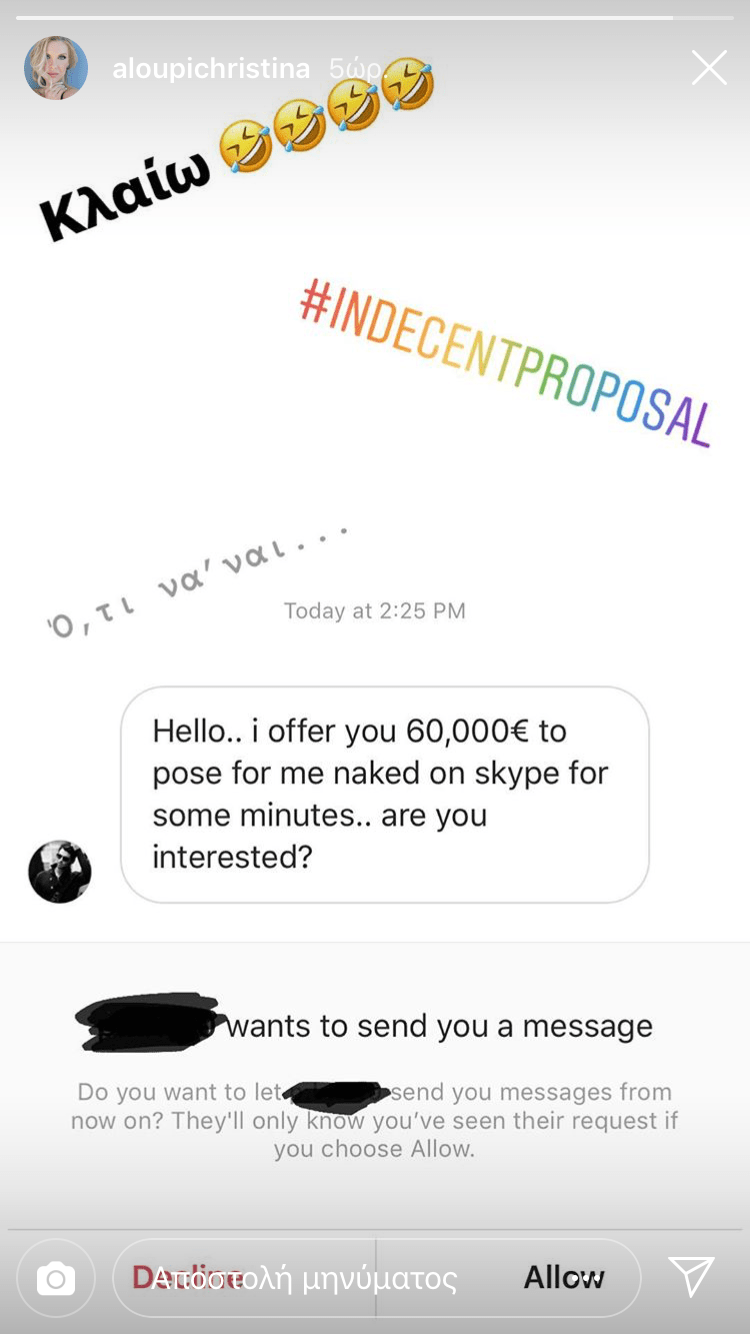Open aloupichristina's profile picture
The width and height of the screenshot is (750, 1334).
pyautogui.click(x=56, y=68)
